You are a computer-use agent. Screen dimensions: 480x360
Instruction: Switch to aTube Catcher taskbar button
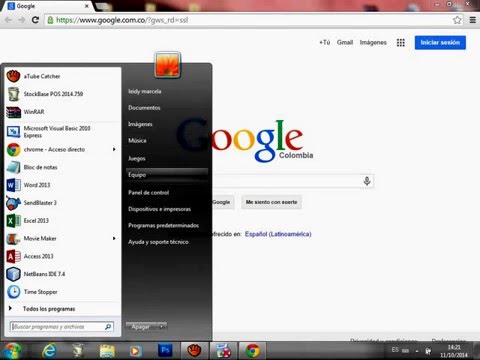(194, 351)
